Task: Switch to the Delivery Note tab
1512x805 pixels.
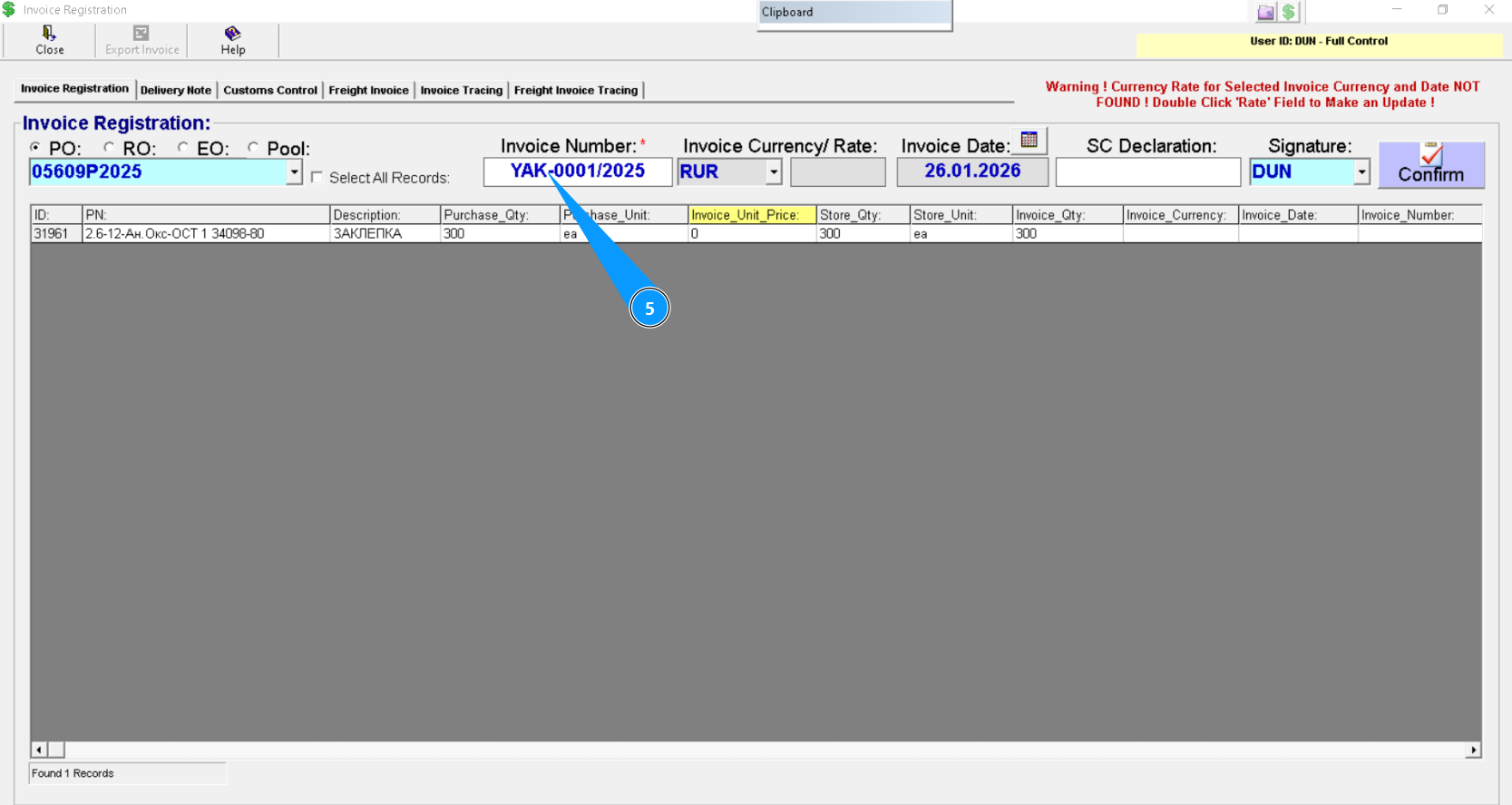Action: click(x=176, y=90)
